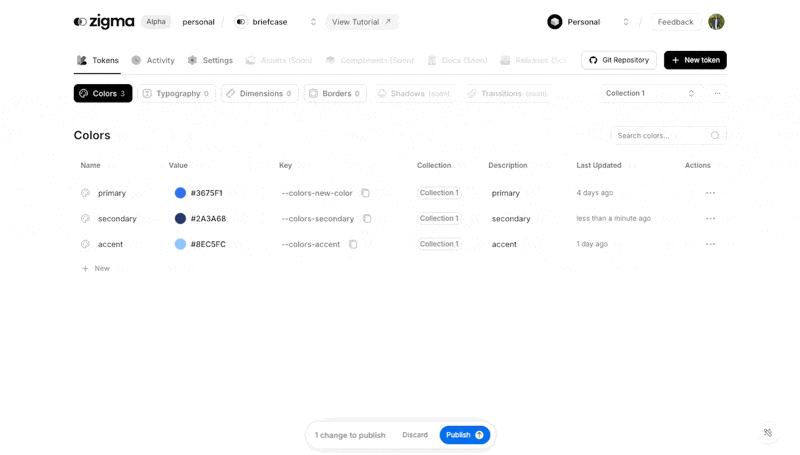800x455 pixels.
Task: Click the palette icon beside secondary
Action: click(x=85, y=218)
